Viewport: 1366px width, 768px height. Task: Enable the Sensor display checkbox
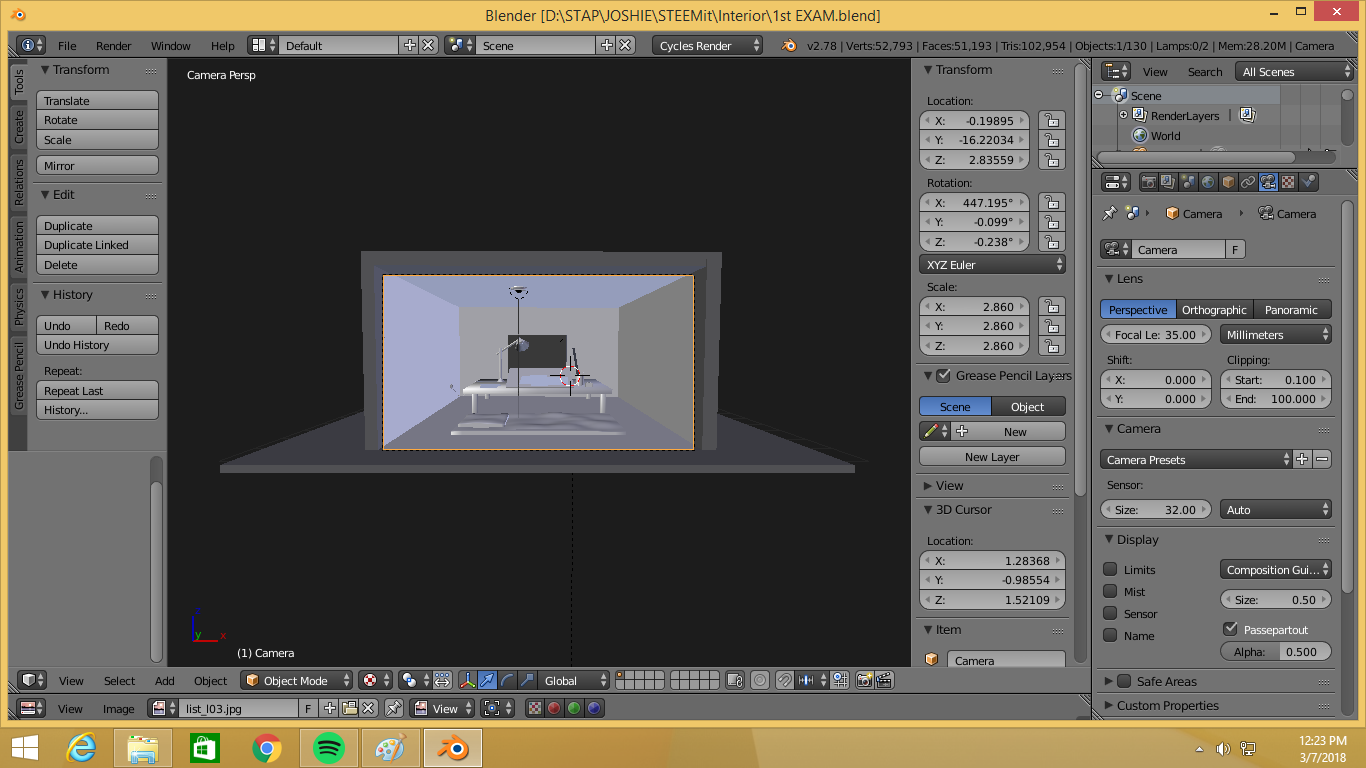click(1110, 613)
